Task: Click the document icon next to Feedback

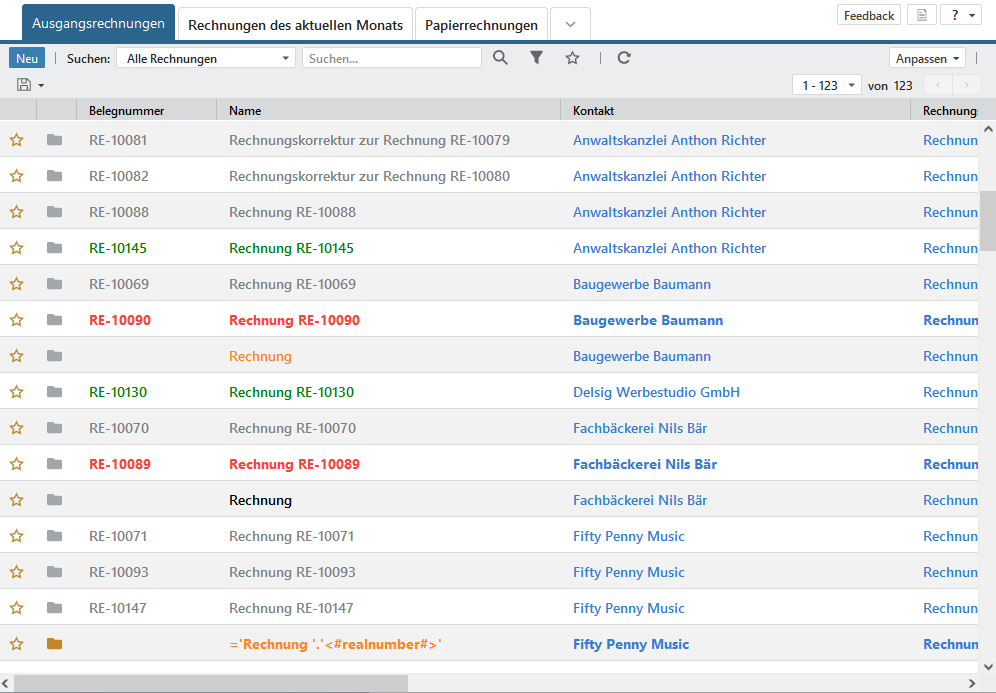Action: point(921,15)
